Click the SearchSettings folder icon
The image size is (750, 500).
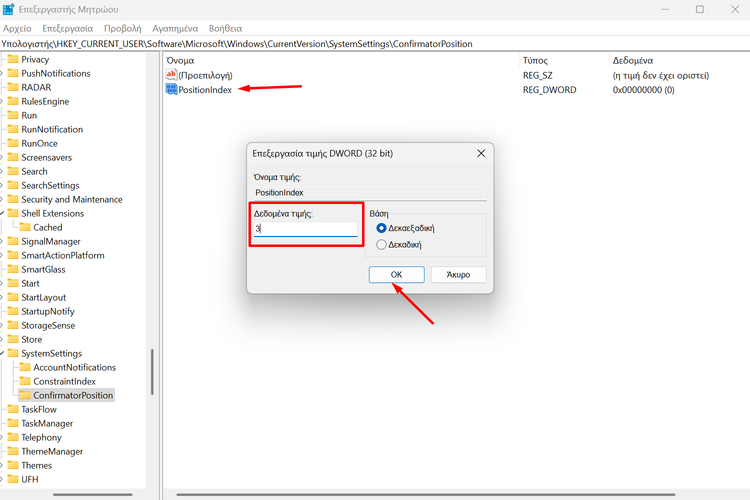pyautogui.click(x=13, y=185)
